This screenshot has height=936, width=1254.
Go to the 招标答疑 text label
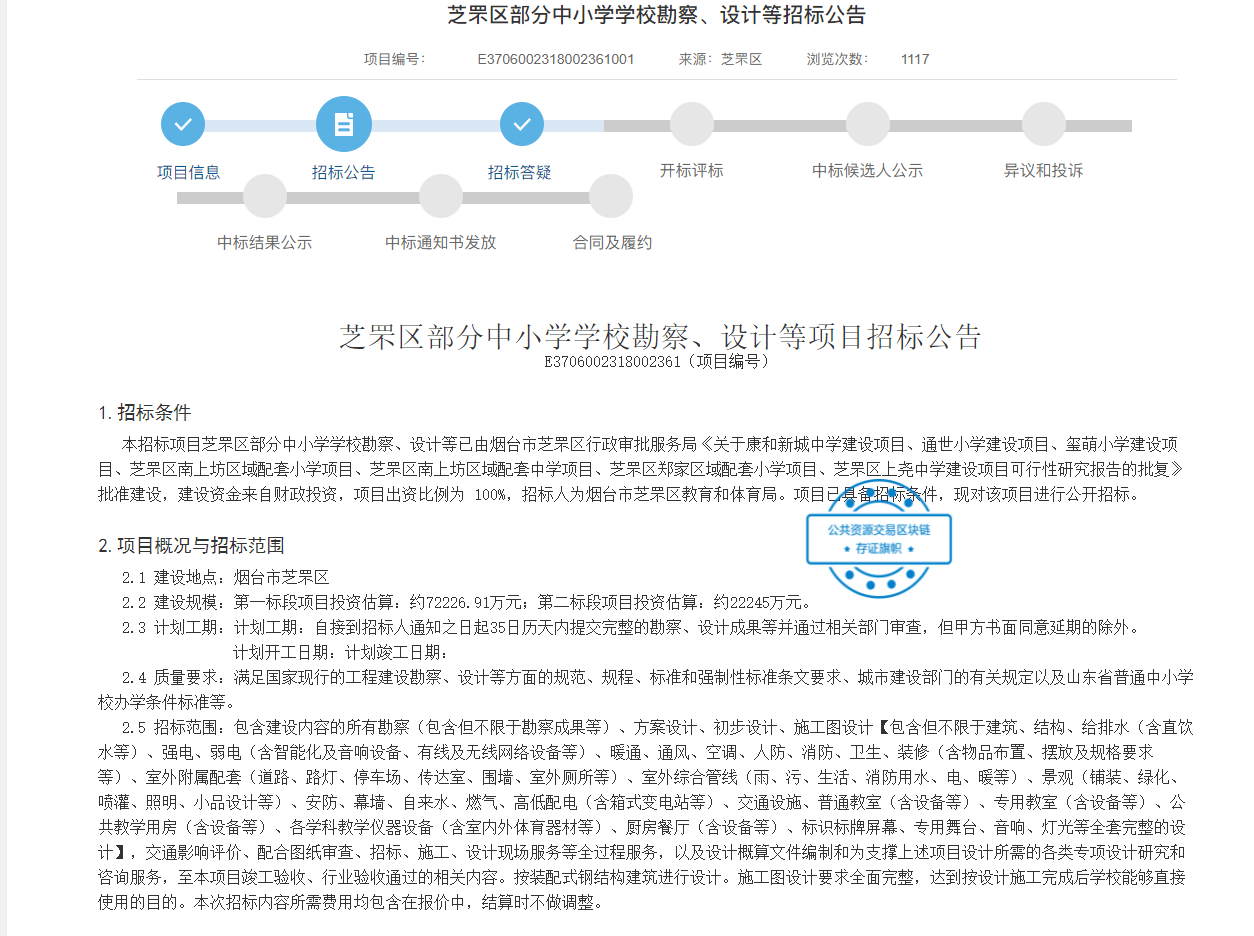click(x=520, y=172)
